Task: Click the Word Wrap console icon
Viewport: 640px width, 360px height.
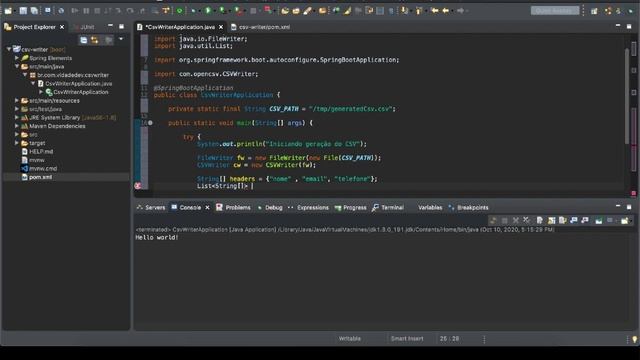Action: pos(562,220)
